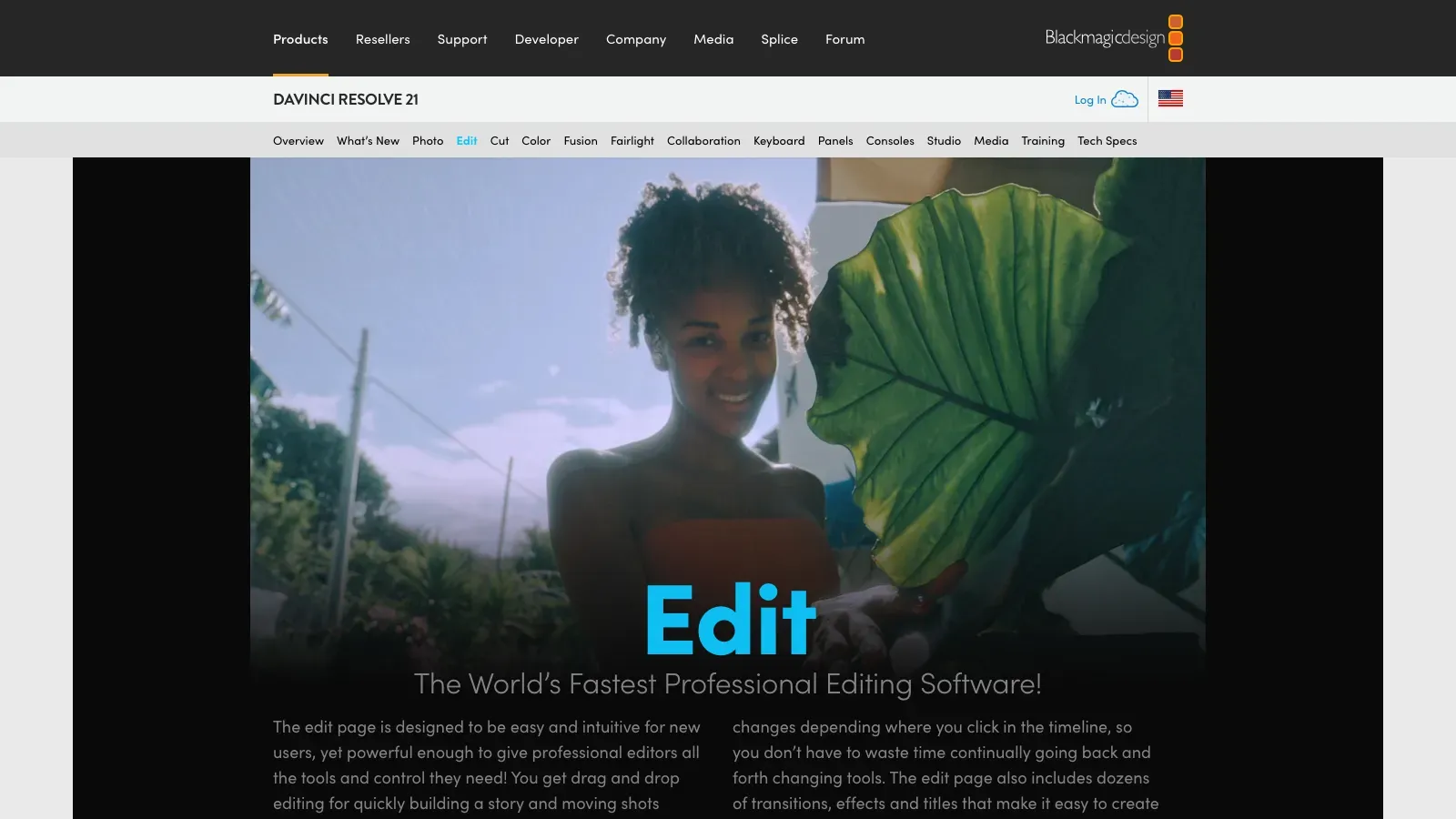The width and height of the screenshot is (1456, 819).
Task: Go to the Cut tab
Action: [x=500, y=141]
